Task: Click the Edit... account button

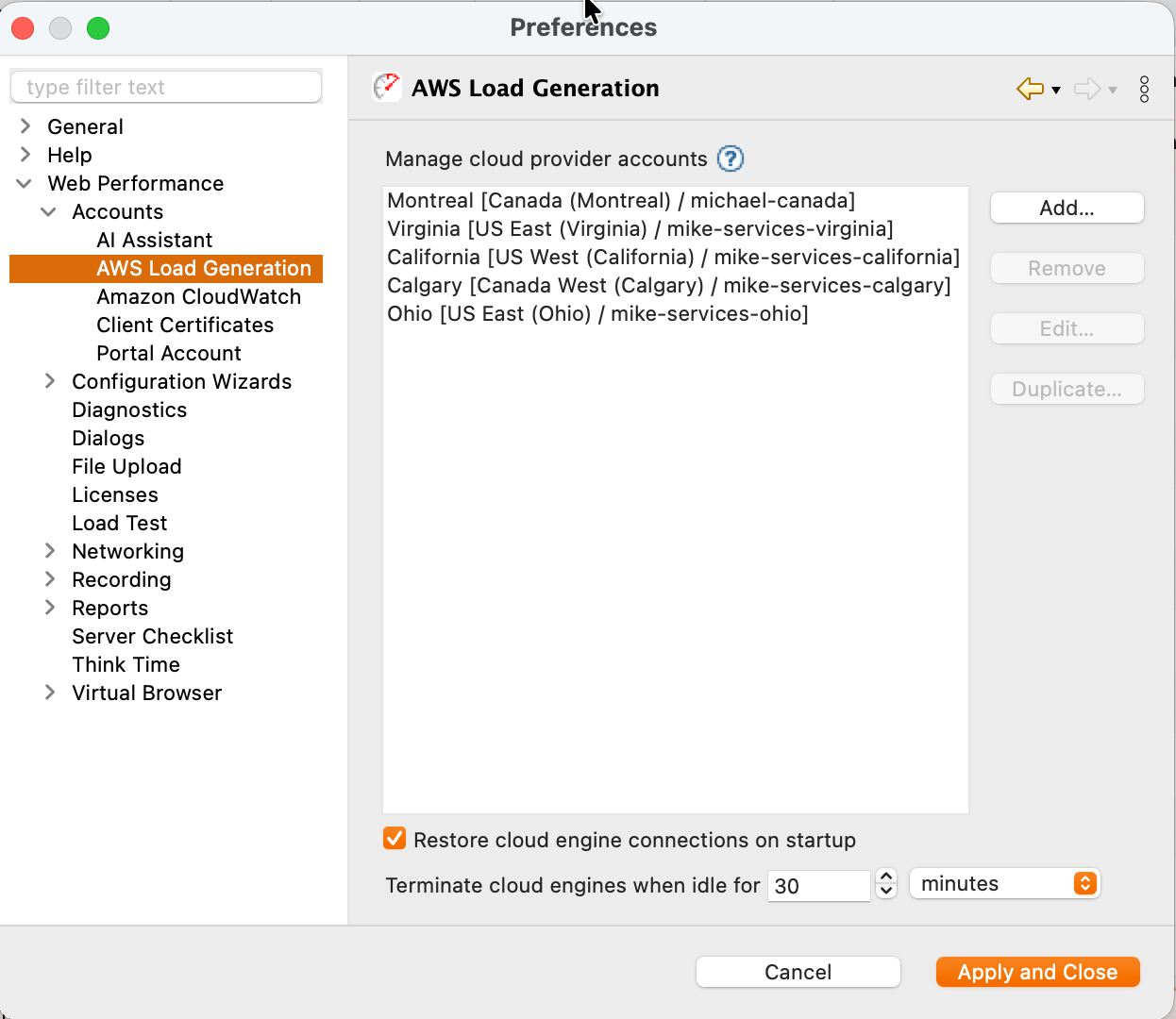Action: (x=1067, y=328)
